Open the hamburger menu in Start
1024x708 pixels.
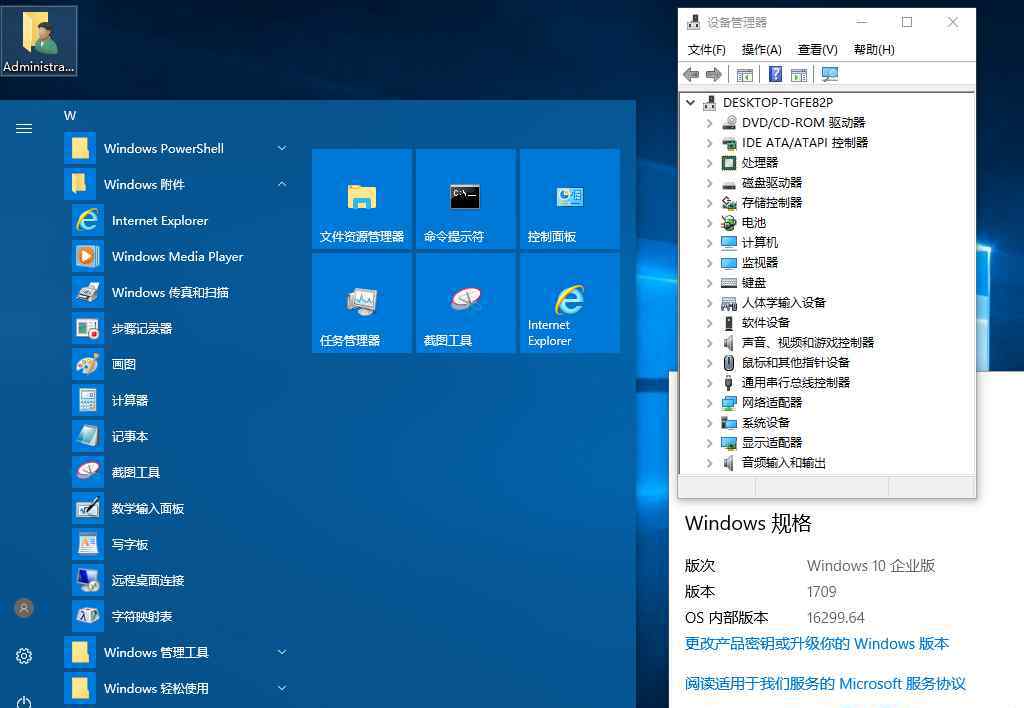(x=24, y=129)
